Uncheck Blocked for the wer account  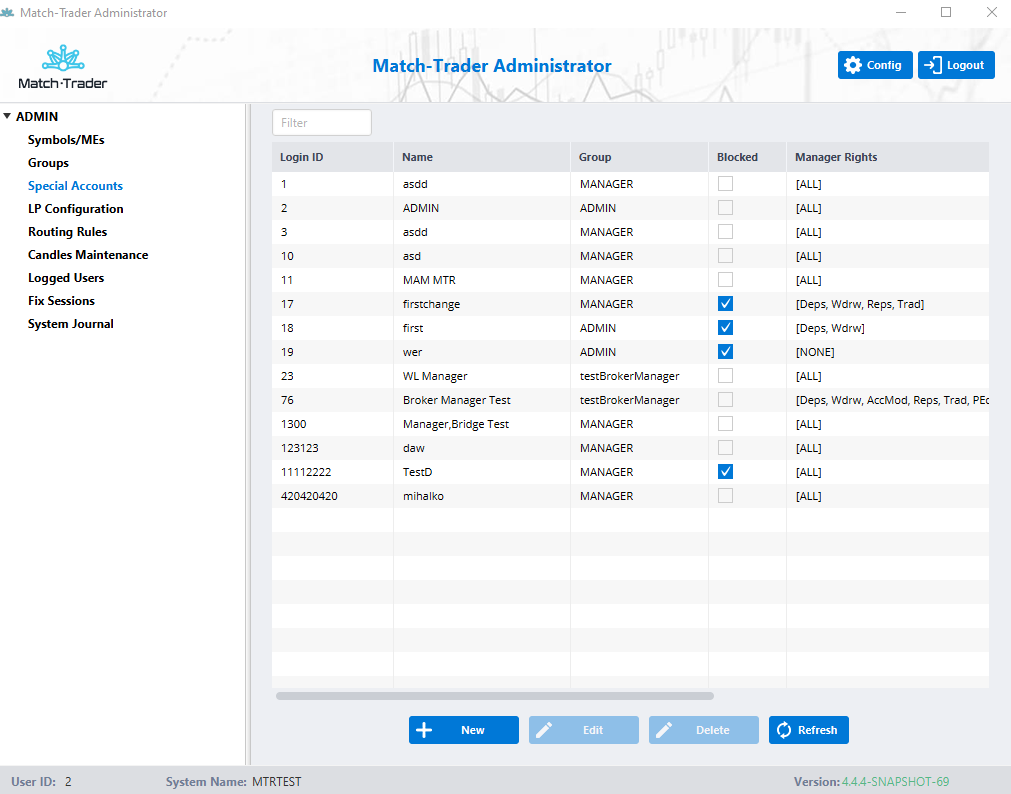coord(725,352)
